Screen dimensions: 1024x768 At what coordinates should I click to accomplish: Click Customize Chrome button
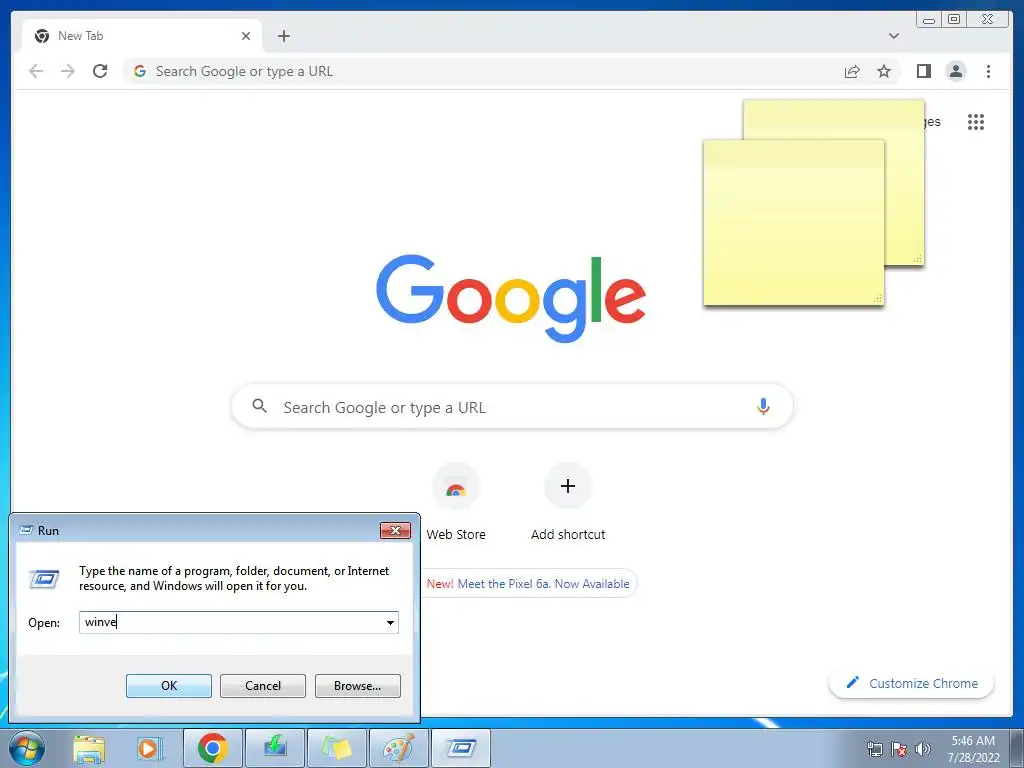(x=911, y=683)
